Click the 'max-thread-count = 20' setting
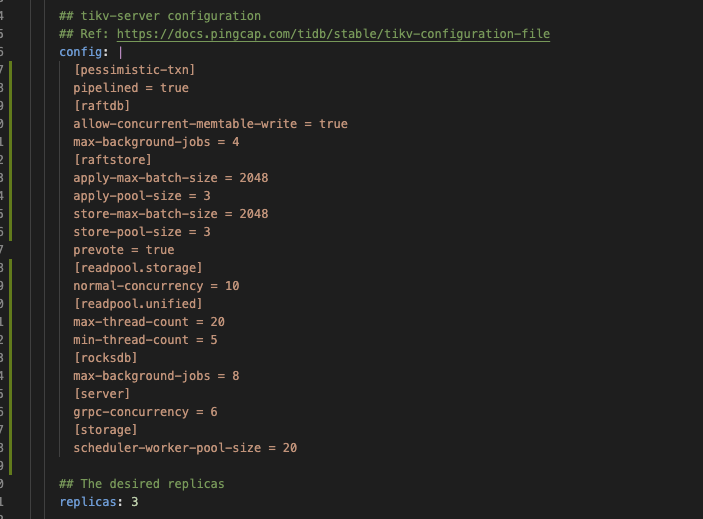 tap(148, 322)
